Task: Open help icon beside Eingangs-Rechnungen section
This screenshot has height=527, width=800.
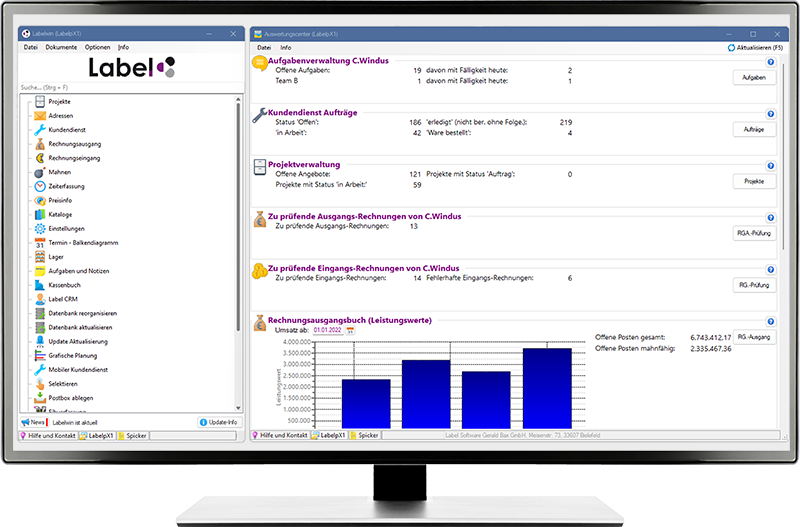Action: click(770, 269)
